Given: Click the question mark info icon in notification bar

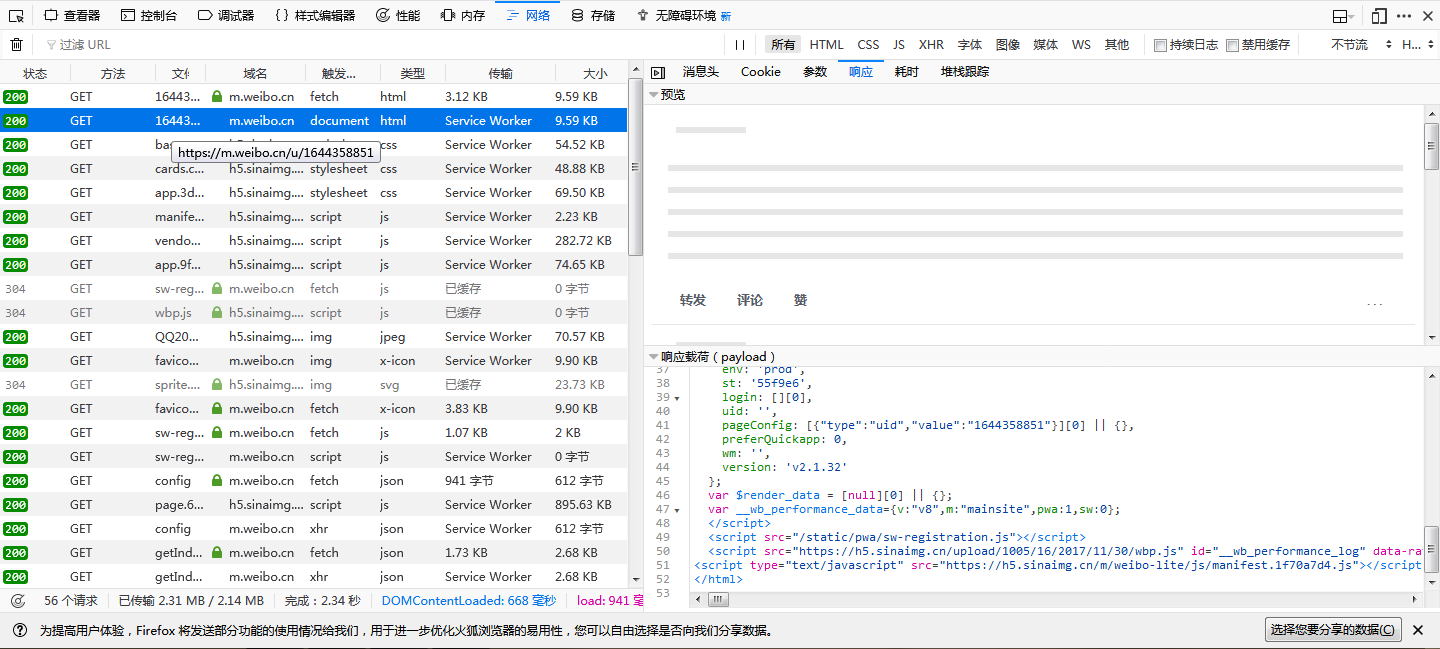Looking at the screenshot, I should pyautogui.click(x=19, y=630).
